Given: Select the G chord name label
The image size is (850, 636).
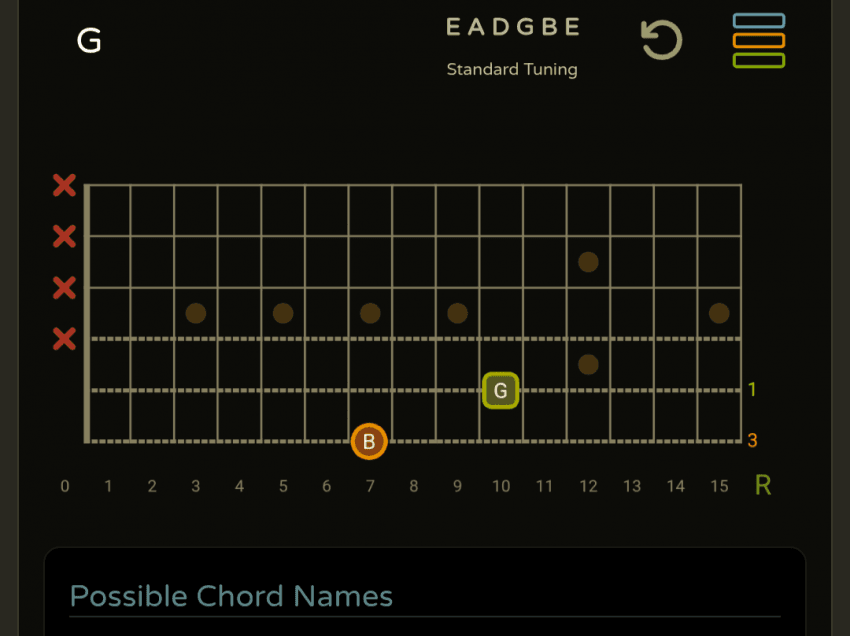Looking at the screenshot, I should pyautogui.click(x=89, y=41).
